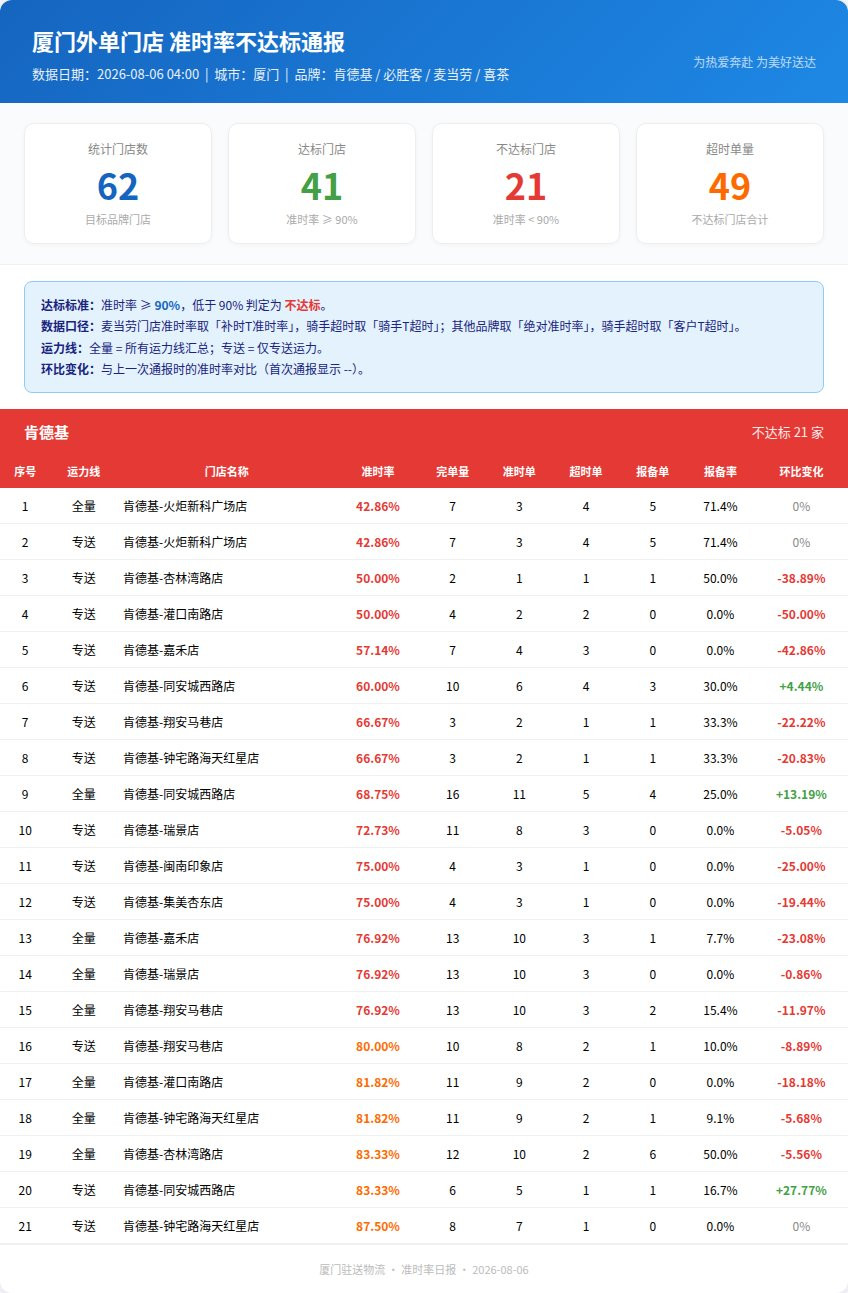
Task: Click the -5.05% change value
Action: 801,831
